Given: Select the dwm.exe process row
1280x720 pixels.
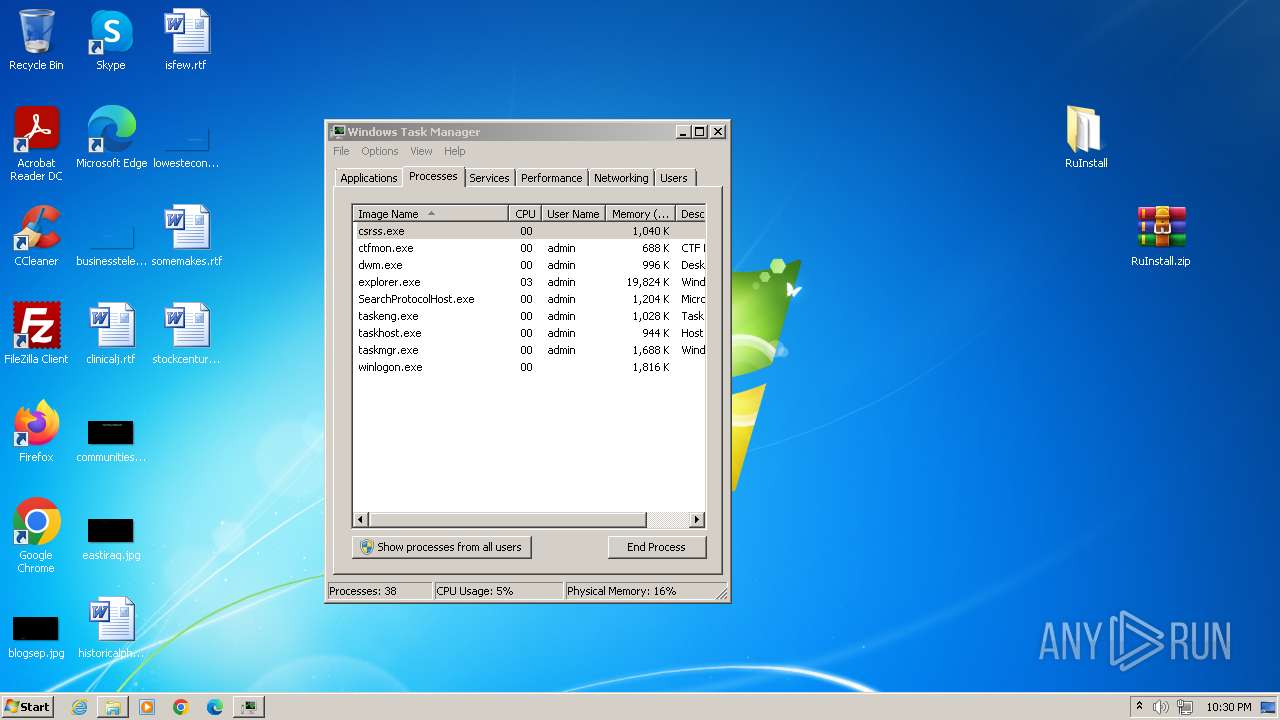Looking at the screenshot, I should pyautogui.click(x=529, y=265).
